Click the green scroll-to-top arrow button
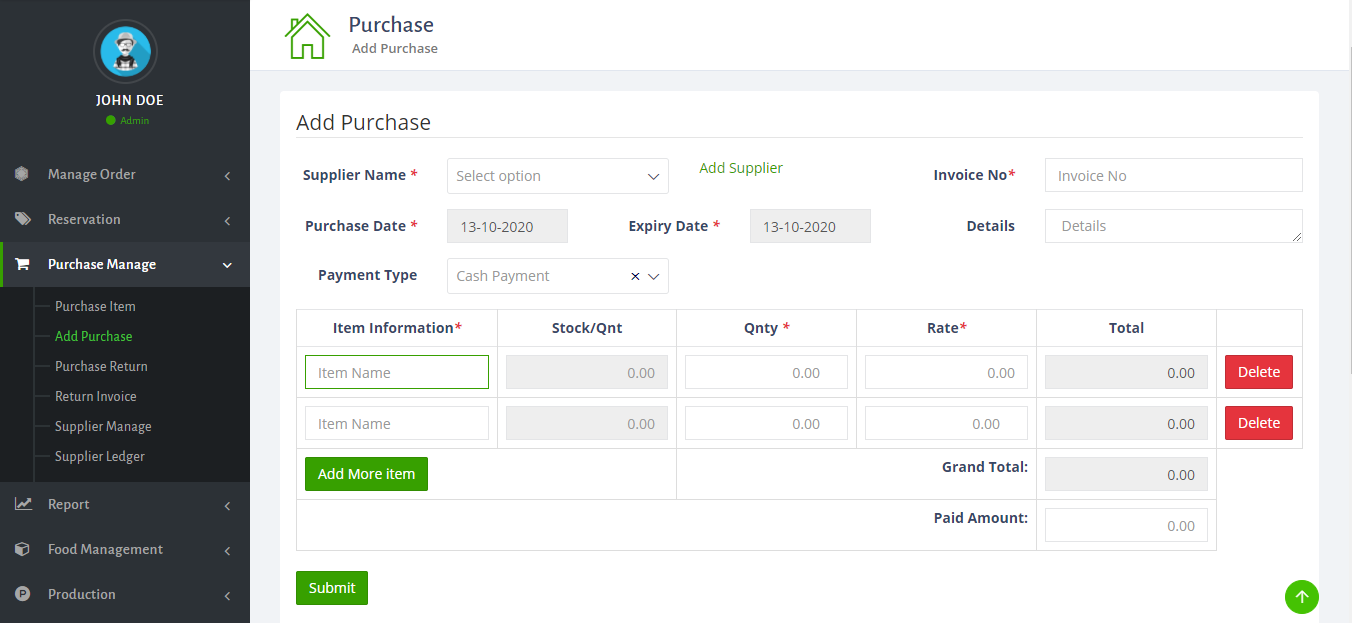The width and height of the screenshot is (1352, 623). point(1301,597)
